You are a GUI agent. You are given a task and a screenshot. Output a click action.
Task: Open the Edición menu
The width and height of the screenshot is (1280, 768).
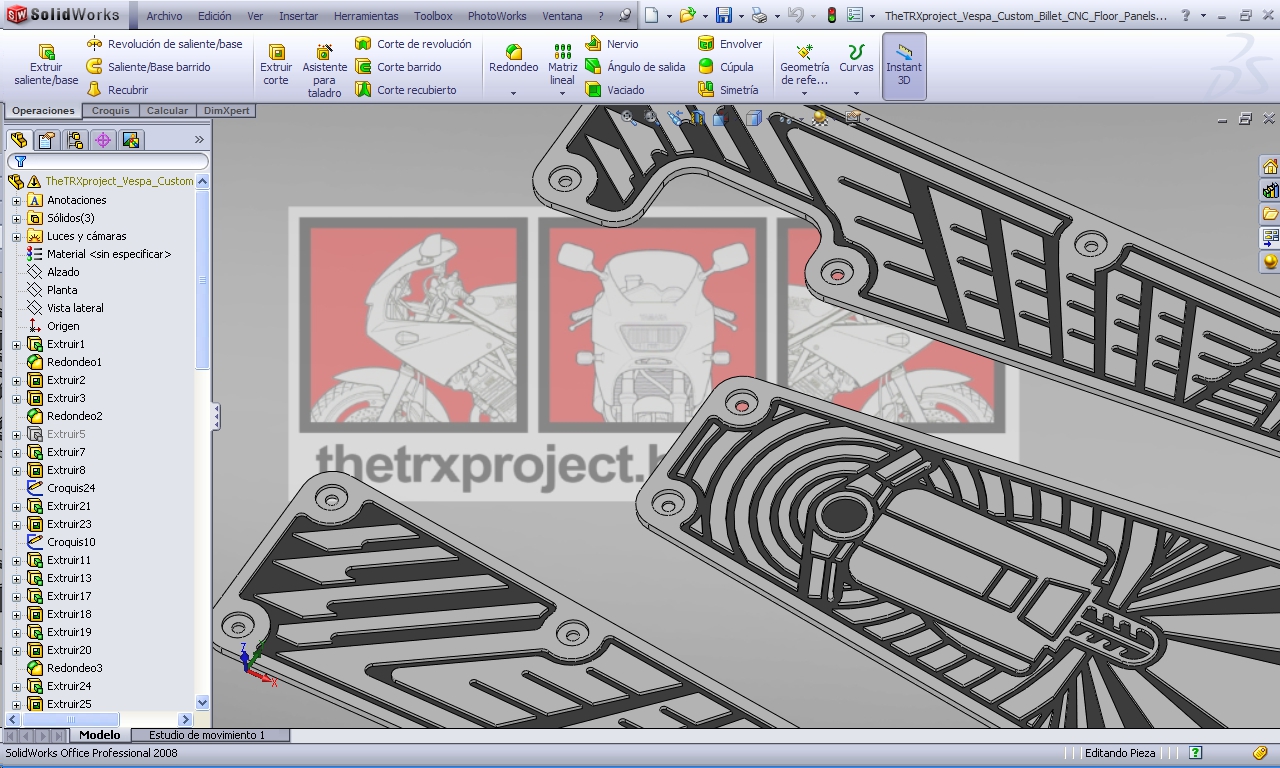click(x=214, y=16)
